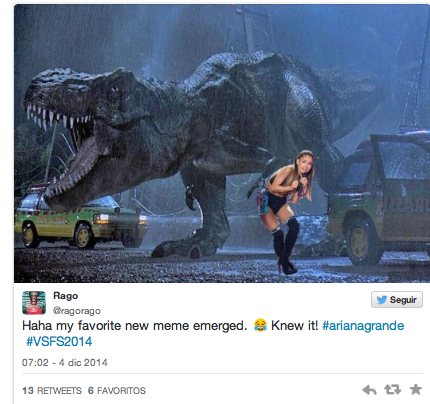Viewport: 430px width, 404px height.
Task: Click the crying-laughing emoji in tweet
Action: pyautogui.click(x=260, y=325)
